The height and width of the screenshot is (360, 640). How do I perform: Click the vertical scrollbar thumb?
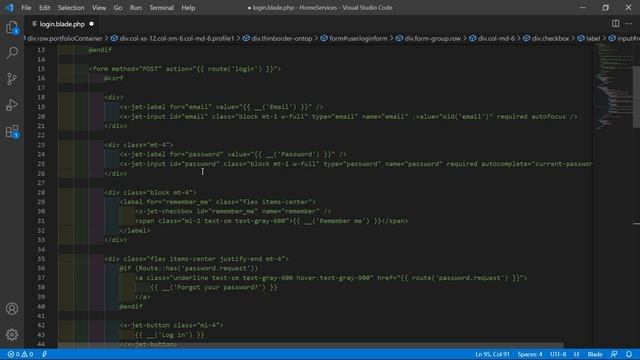pyautogui.click(x=636, y=96)
